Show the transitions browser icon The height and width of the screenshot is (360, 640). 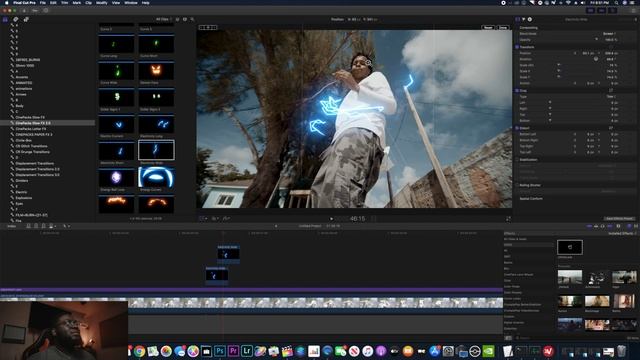pyautogui.click(x=636, y=226)
